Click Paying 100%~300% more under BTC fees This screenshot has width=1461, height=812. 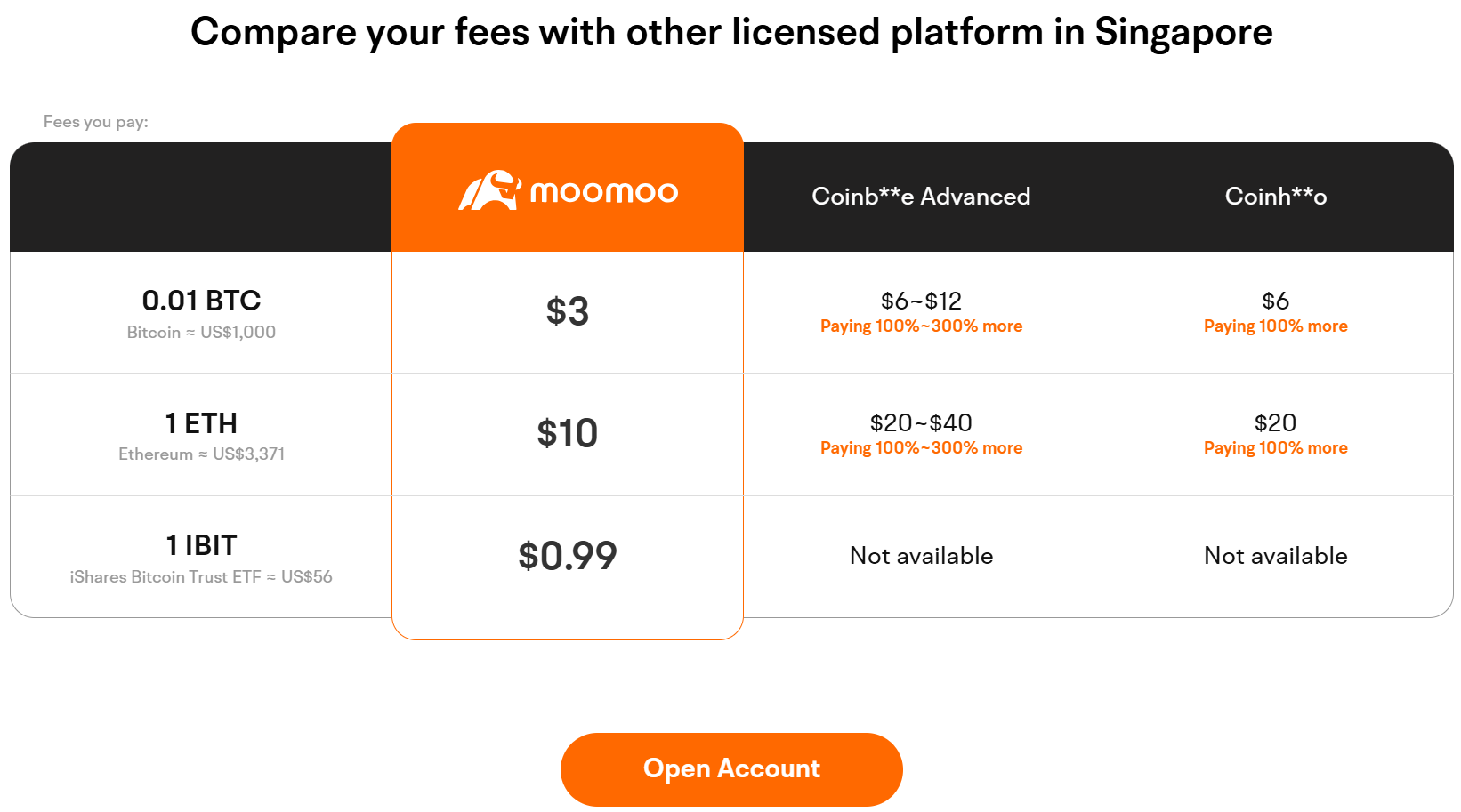(920, 326)
